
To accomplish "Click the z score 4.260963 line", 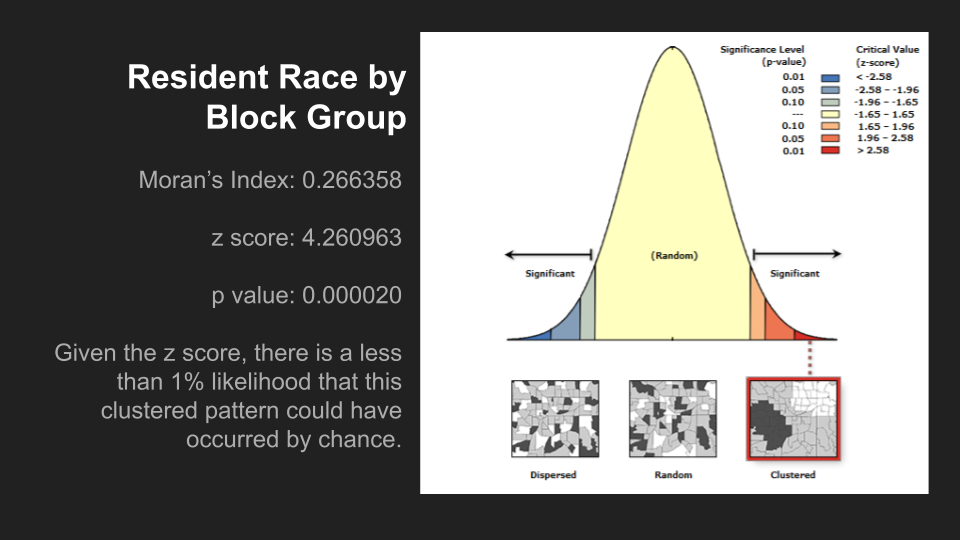I will (306, 238).
